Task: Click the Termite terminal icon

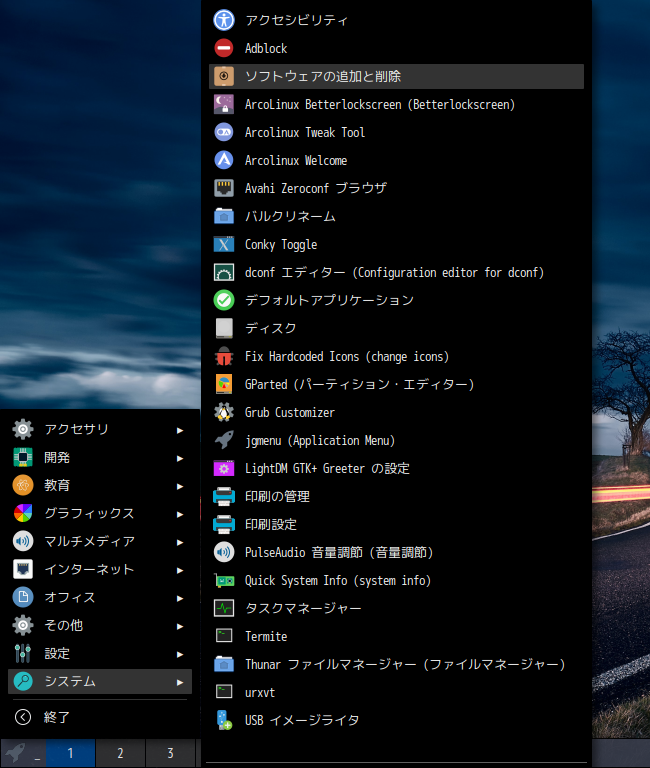Action: coord(224,636)
